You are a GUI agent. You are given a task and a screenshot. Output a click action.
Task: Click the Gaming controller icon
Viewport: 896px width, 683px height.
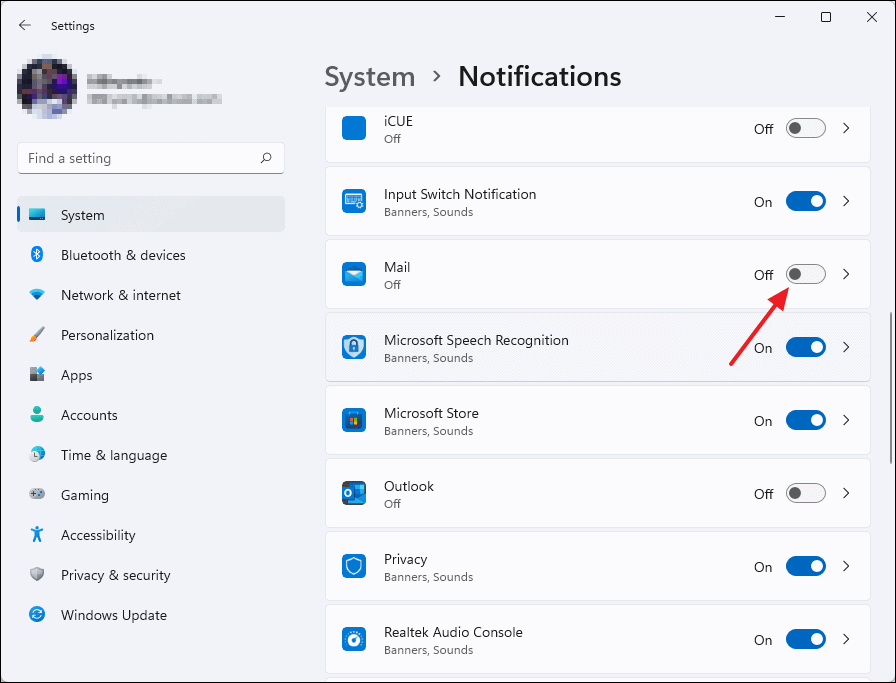pos(37,494)
